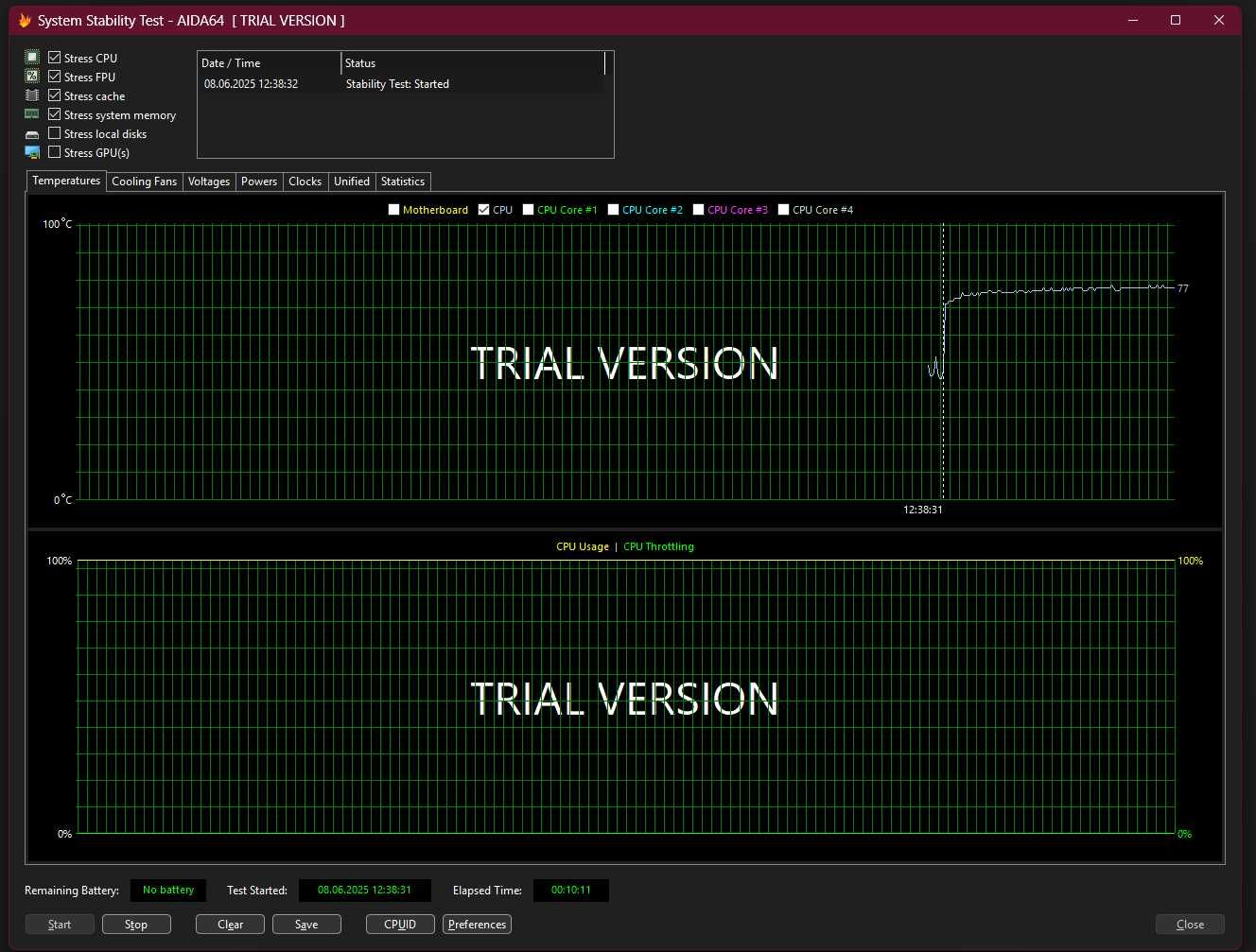This screenshot has height=952, width=1256.
Task: Open the Clocks tab
Action: [305, 182]
